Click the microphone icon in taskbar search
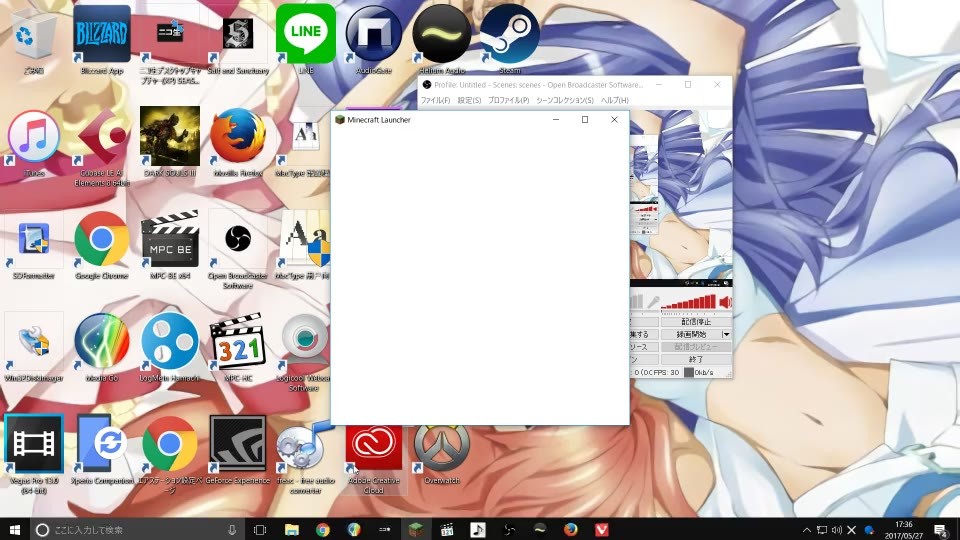The image size is (960, 540). (232, 530)
